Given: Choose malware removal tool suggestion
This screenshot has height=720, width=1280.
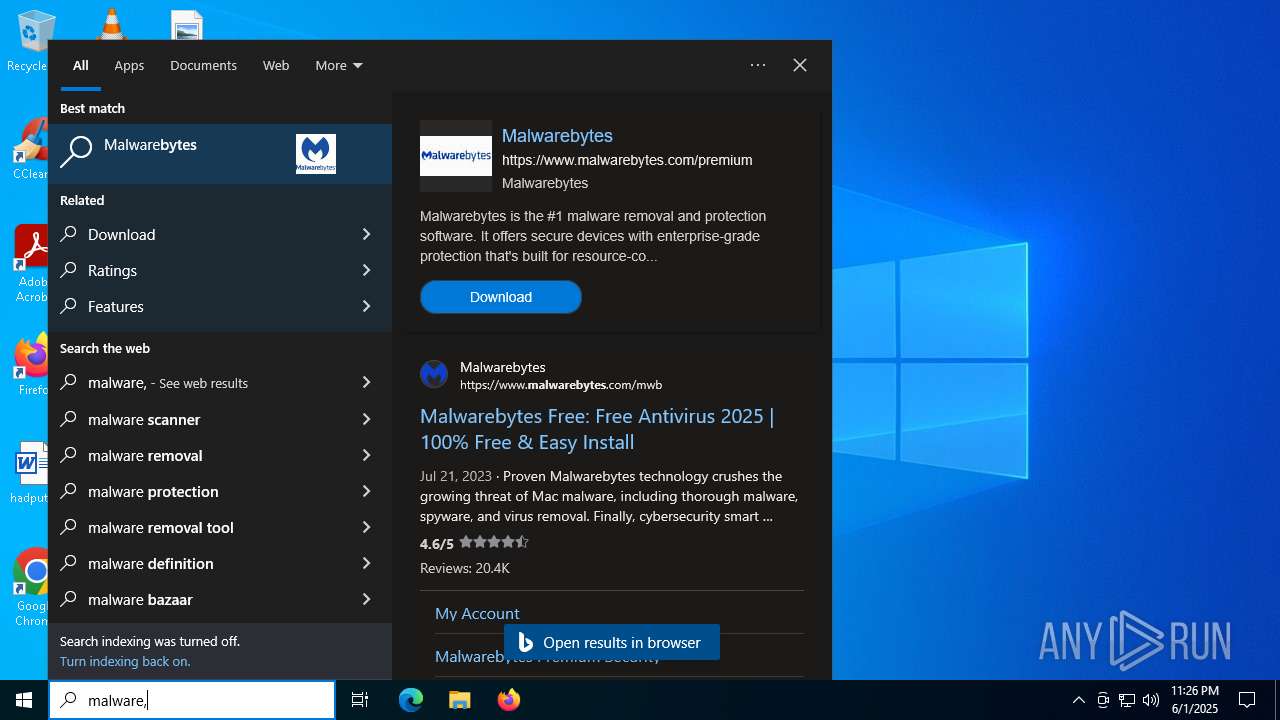Looking at the screenshot, I should pos(220,527).
